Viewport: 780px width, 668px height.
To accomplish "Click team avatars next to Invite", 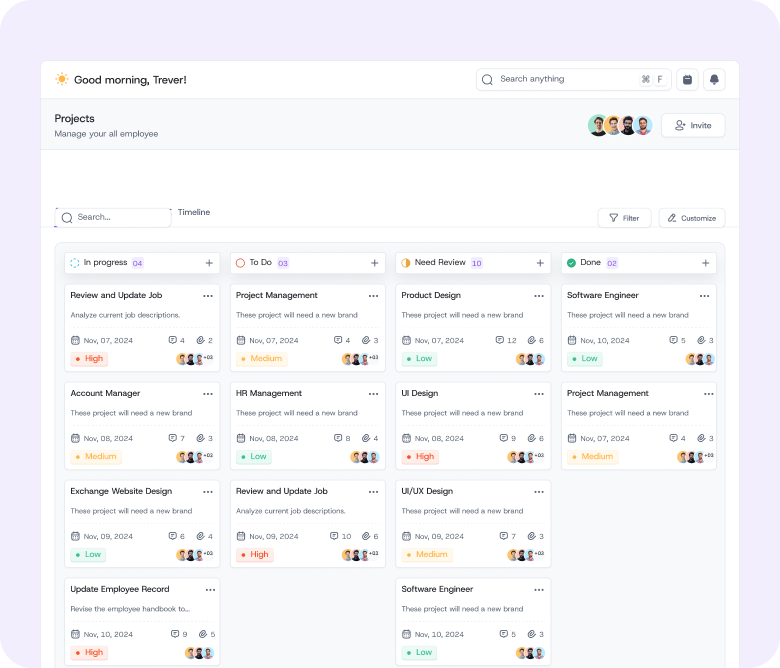I will (620, 125).
